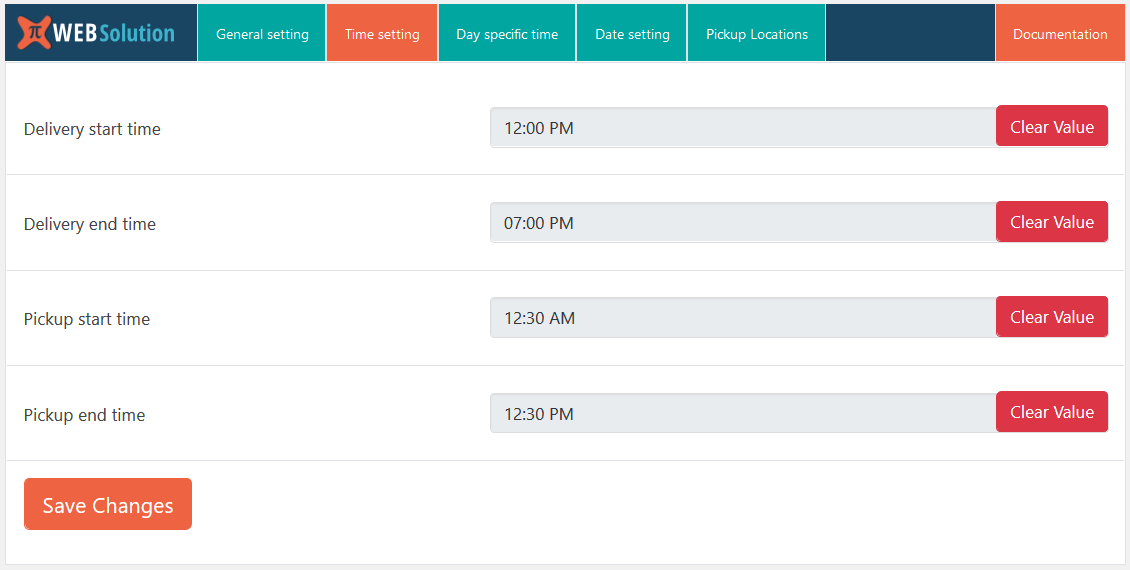Open the Day specific time tab

coord(507,34)
